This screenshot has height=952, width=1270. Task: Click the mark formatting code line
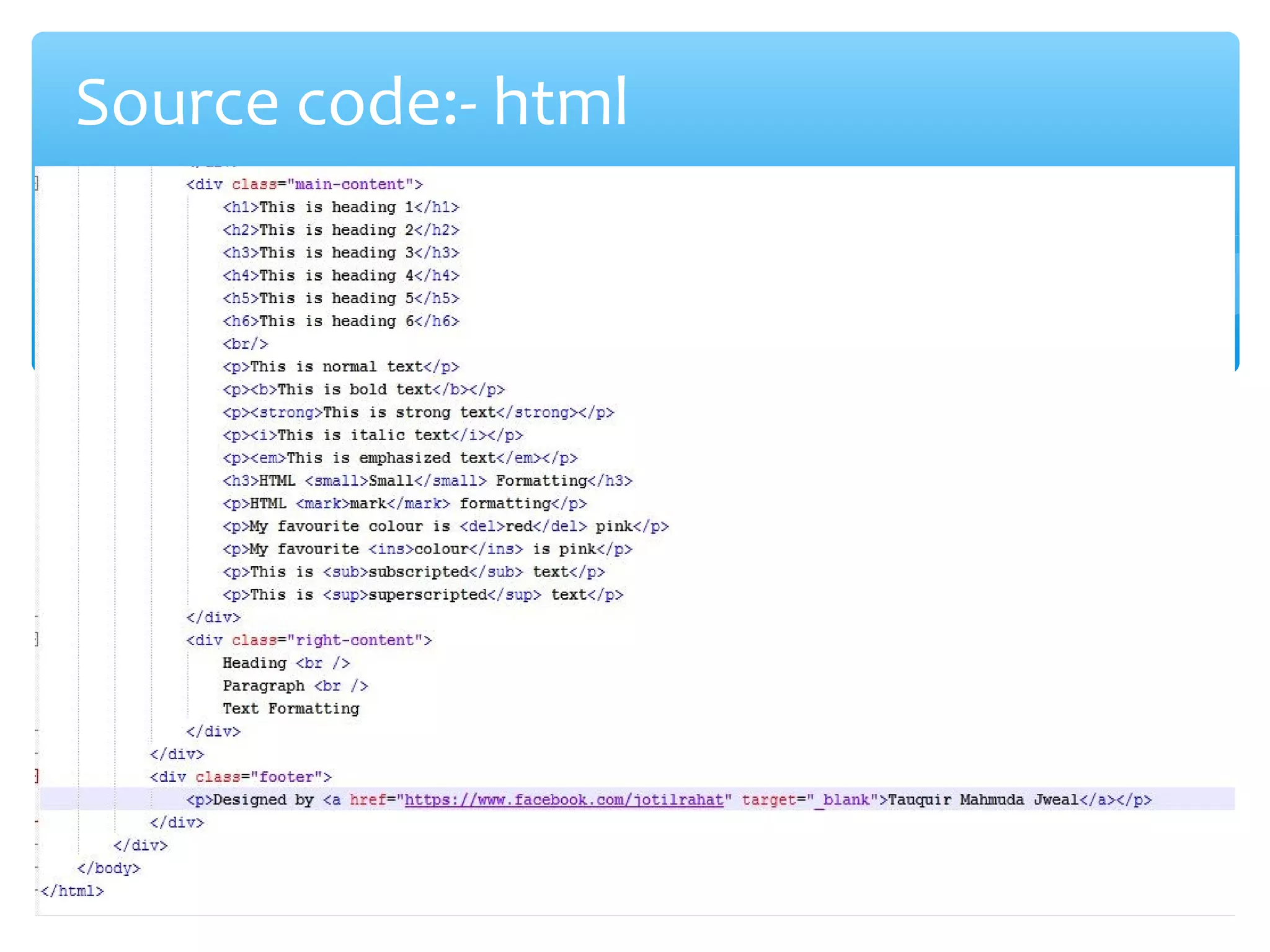pos(404,503)
